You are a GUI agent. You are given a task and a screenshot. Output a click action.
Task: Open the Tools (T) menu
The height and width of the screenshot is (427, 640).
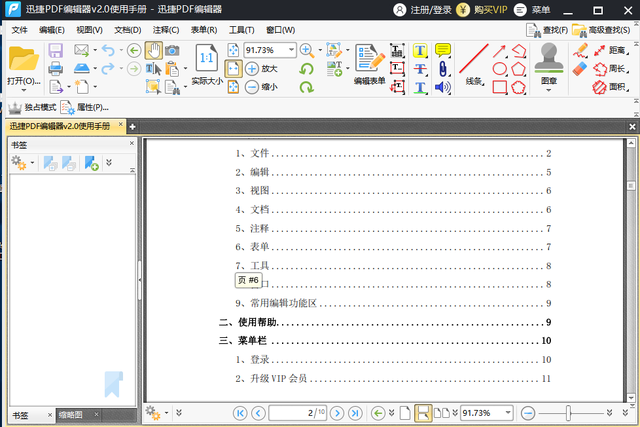click(x=242, y=30)
